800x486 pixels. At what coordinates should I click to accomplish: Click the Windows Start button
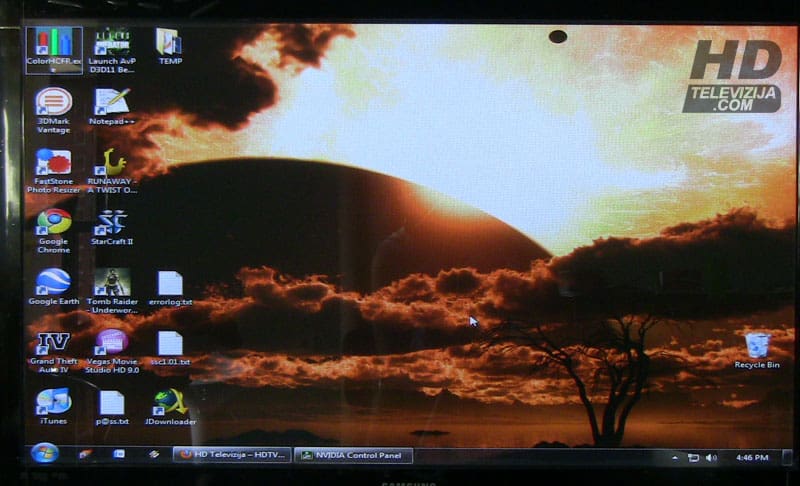(45, 454)
